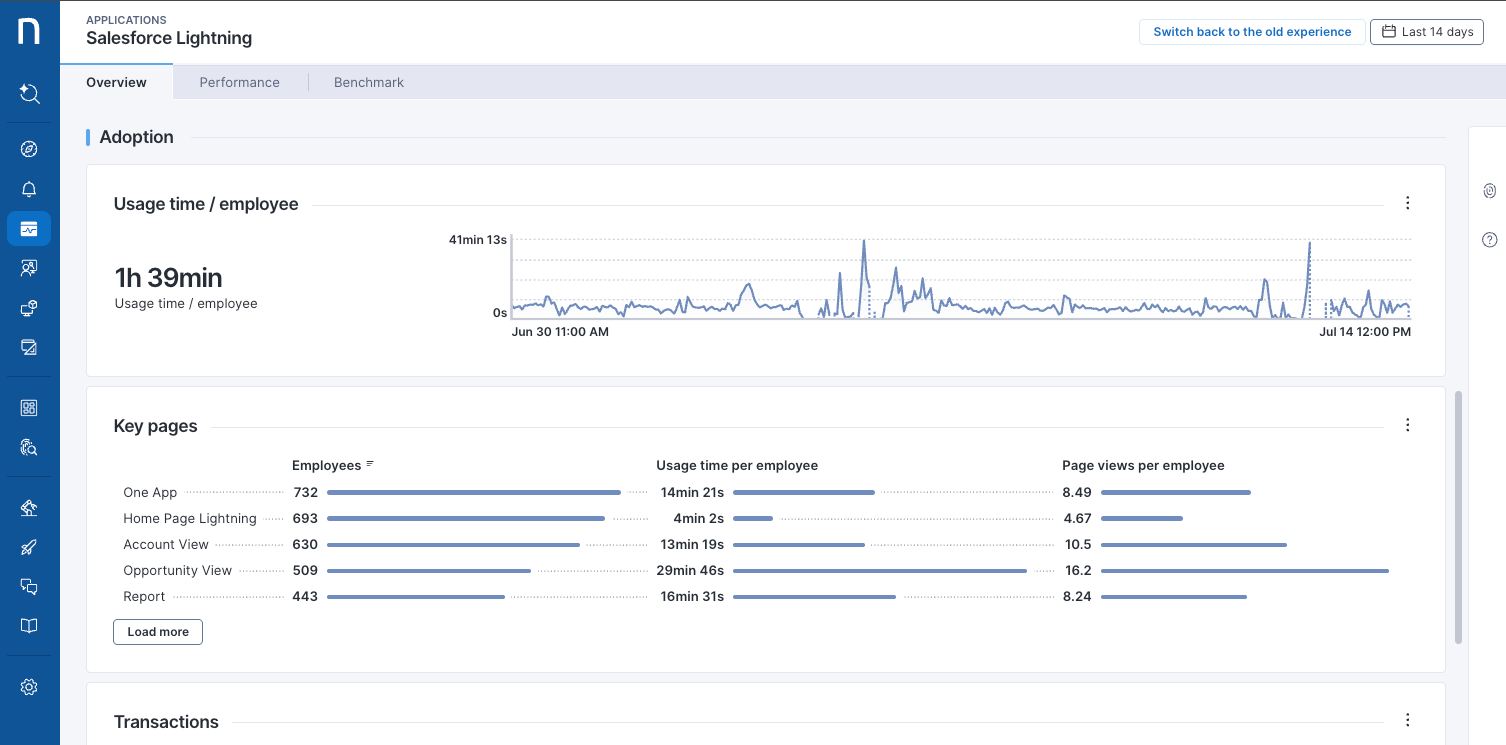
Task: Click the help question mark icon
Action: (x=1489, y=239)
